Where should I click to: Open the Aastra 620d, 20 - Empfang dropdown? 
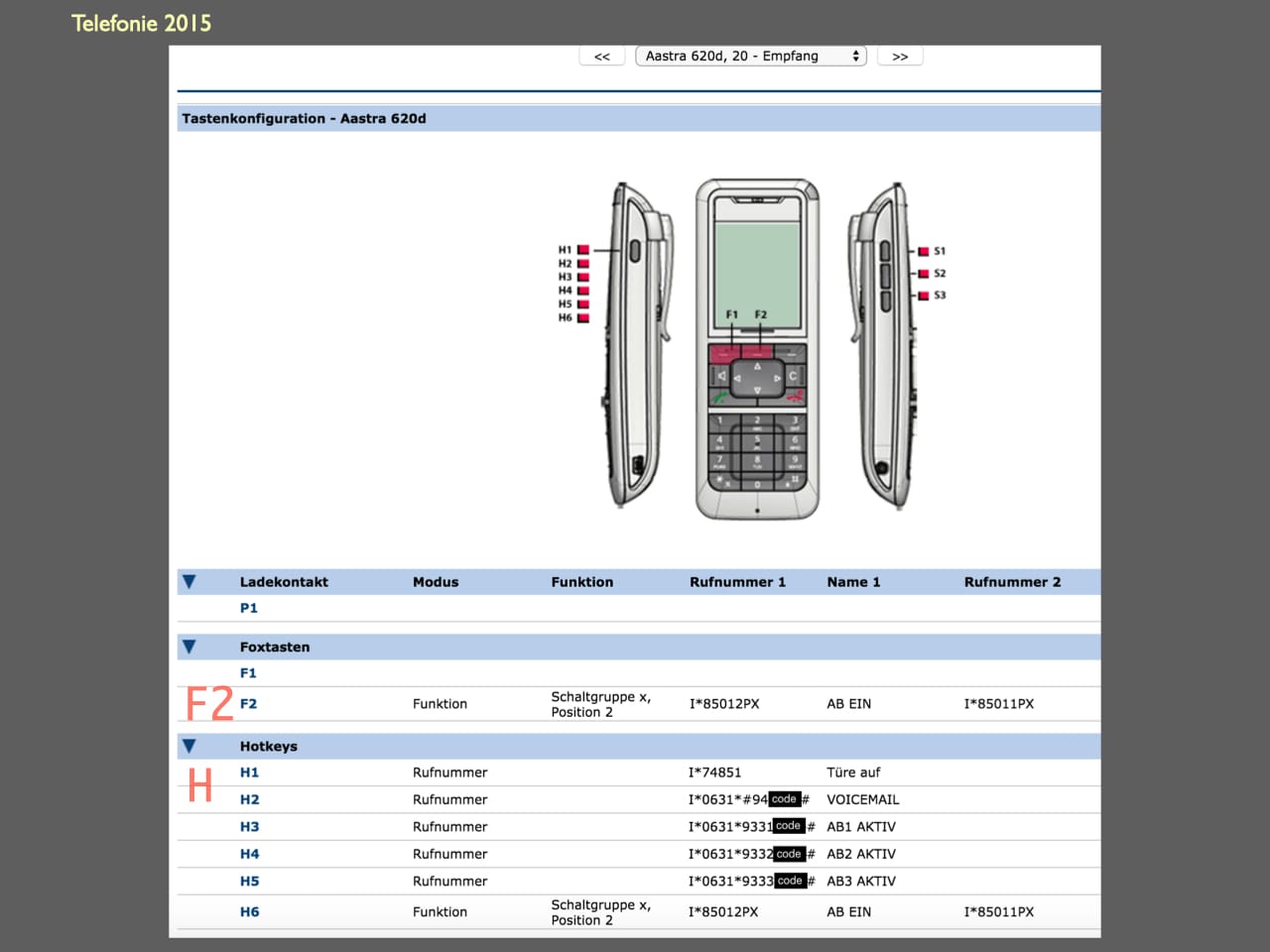point(751,57)
